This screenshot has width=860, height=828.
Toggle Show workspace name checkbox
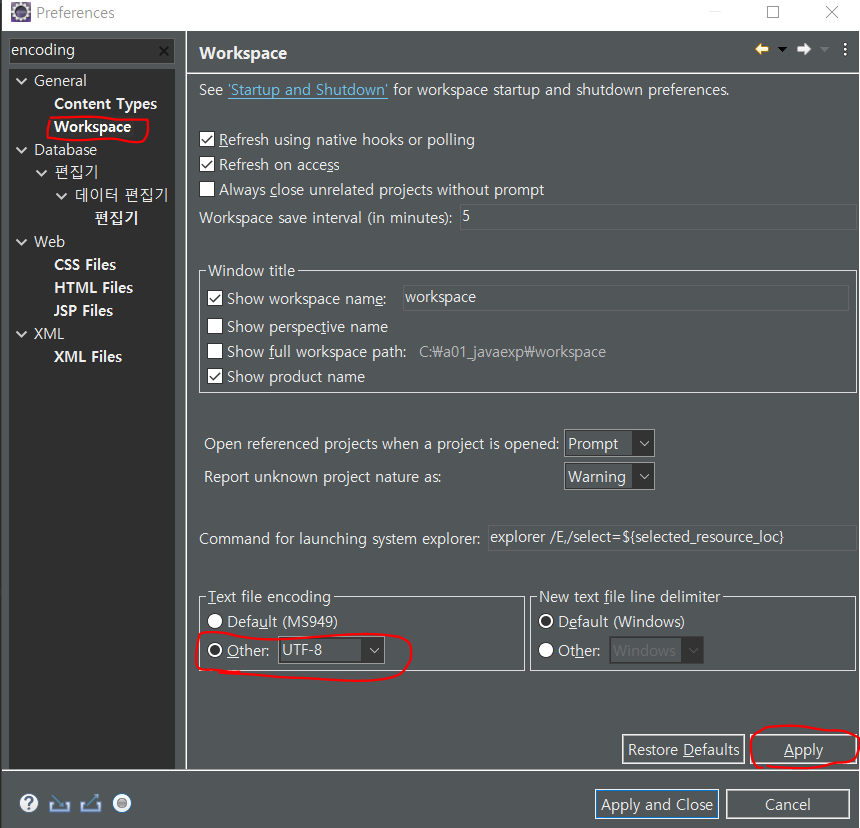point(215,298)
